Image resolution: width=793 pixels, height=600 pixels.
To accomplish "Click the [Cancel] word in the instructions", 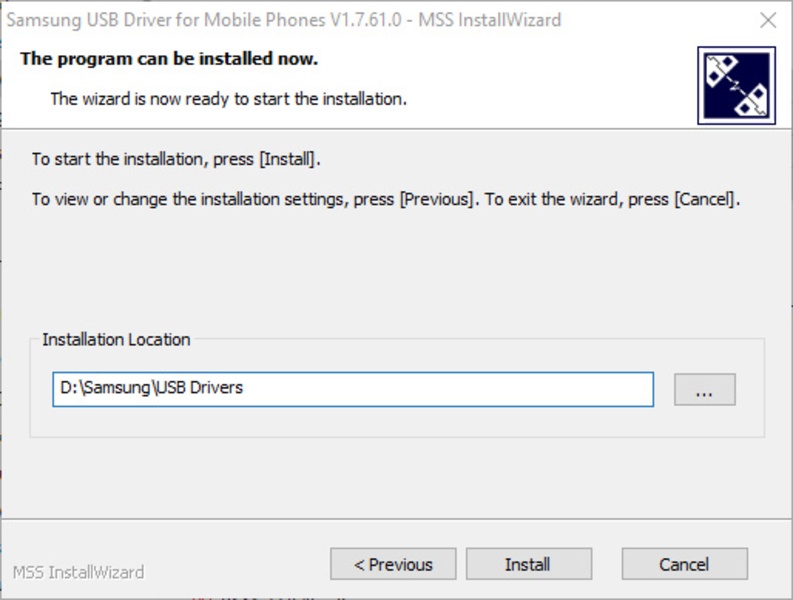I will point(706,199).
